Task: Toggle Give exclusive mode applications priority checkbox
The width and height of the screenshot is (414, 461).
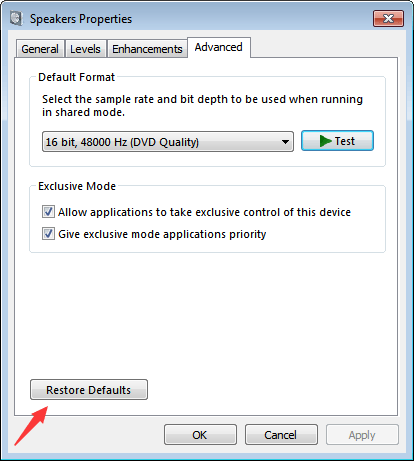Action: tap(48, 234)
